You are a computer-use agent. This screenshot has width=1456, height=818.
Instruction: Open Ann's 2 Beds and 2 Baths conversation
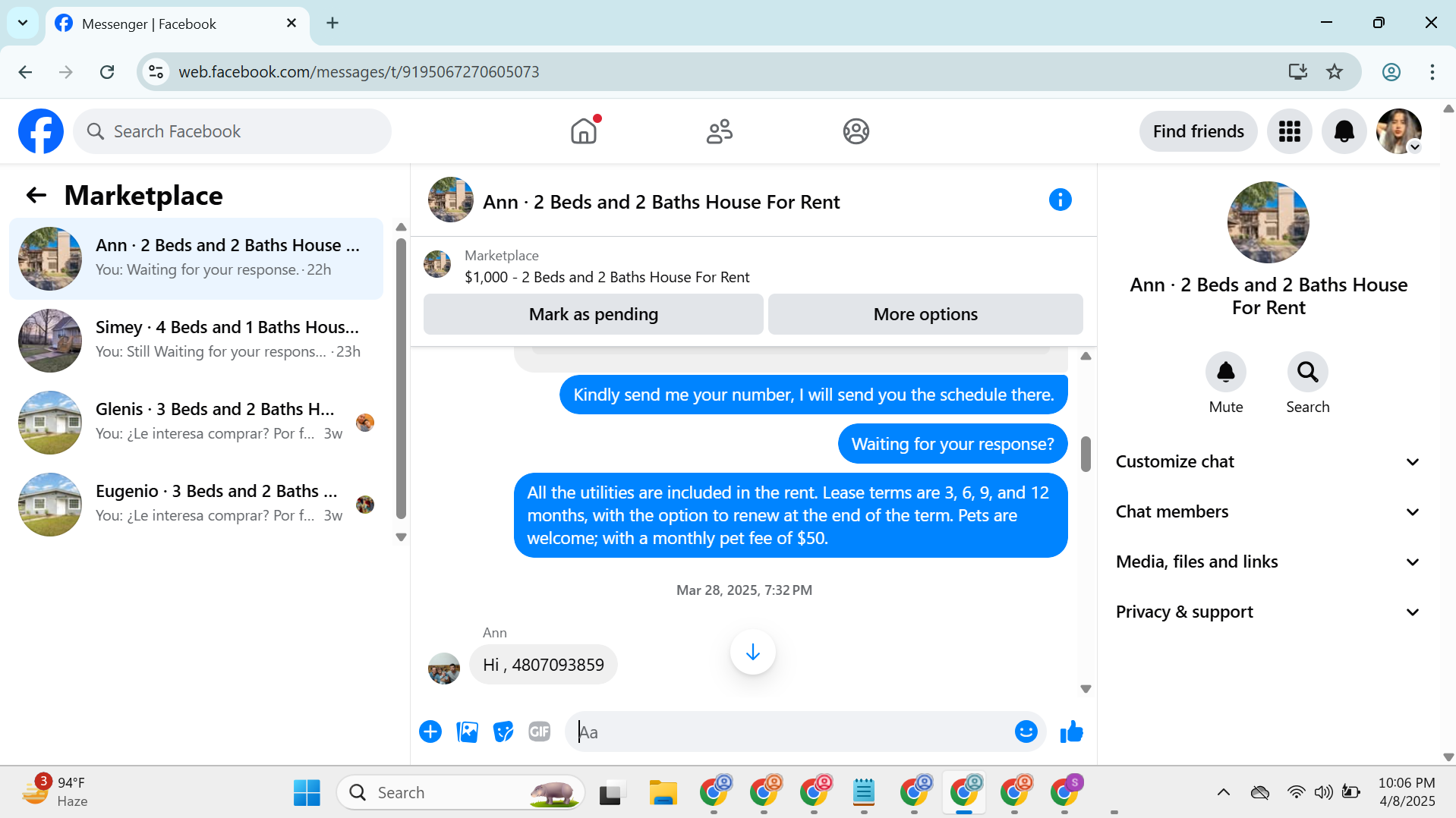[196, 258]
